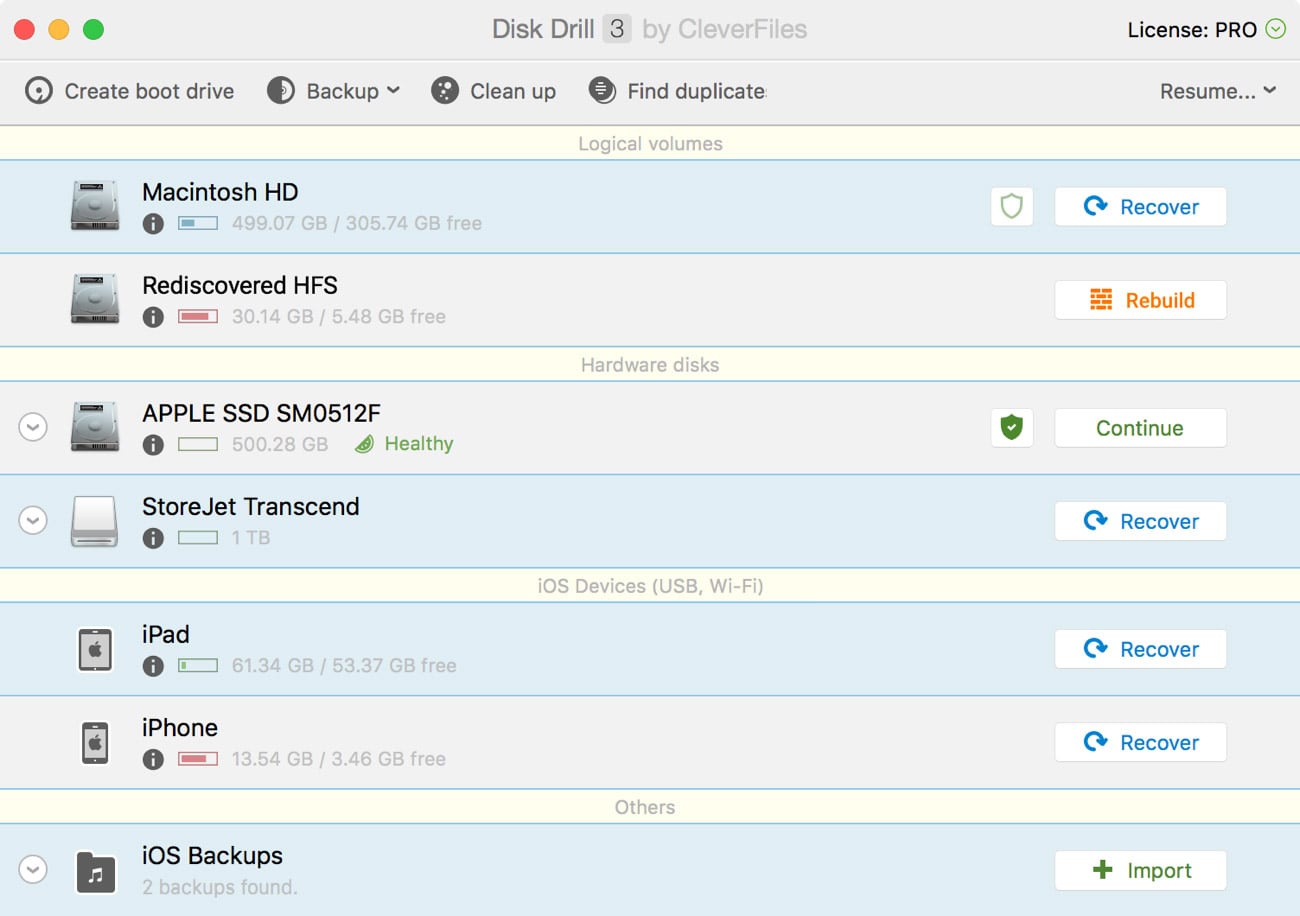Click the Clean up toolbar icon
The width and height of the screenshot is (1300, 916).
click(444, 91)
